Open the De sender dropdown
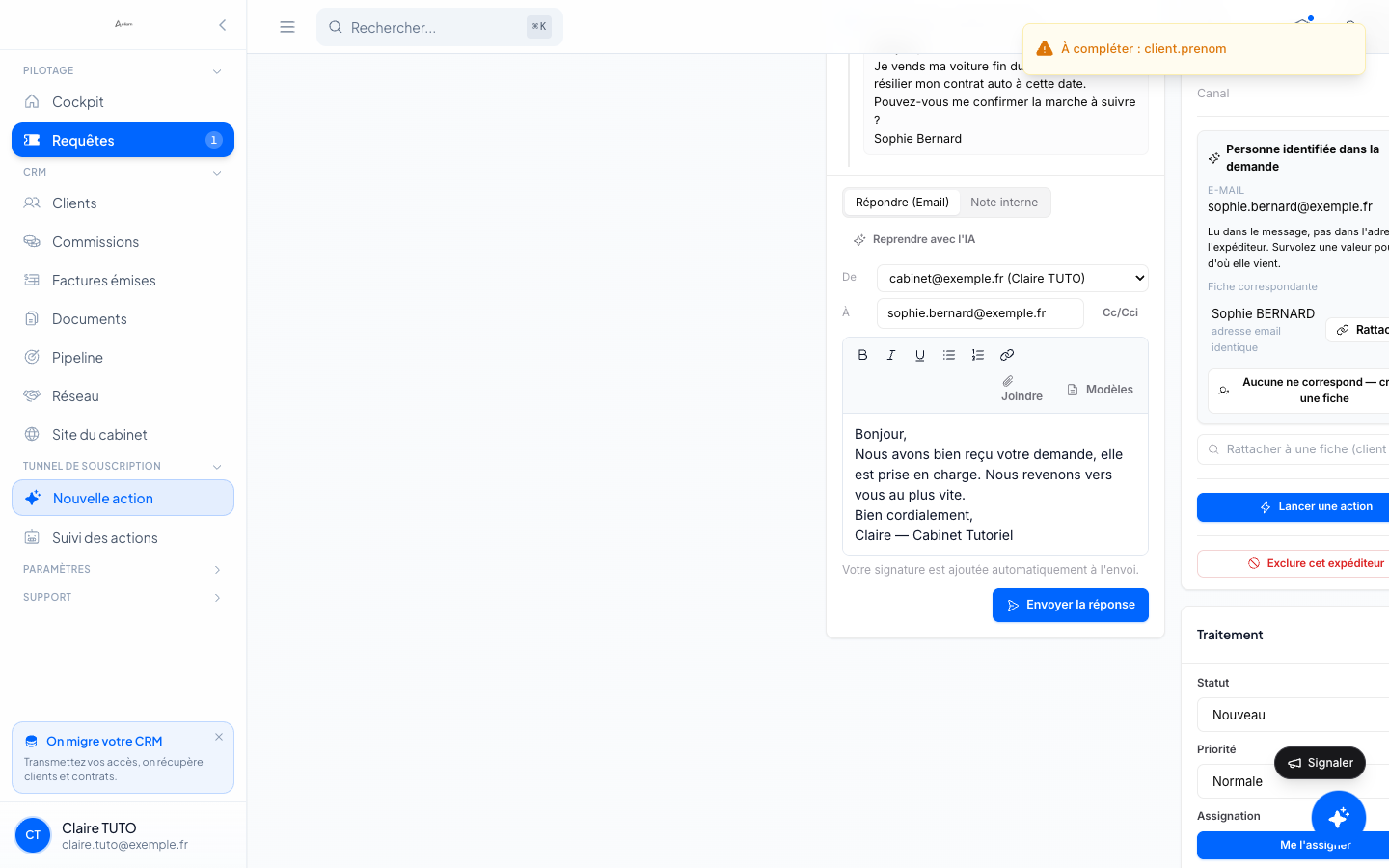The height and width of the screenshot is (868, 1389). [x=1013, y=278]
